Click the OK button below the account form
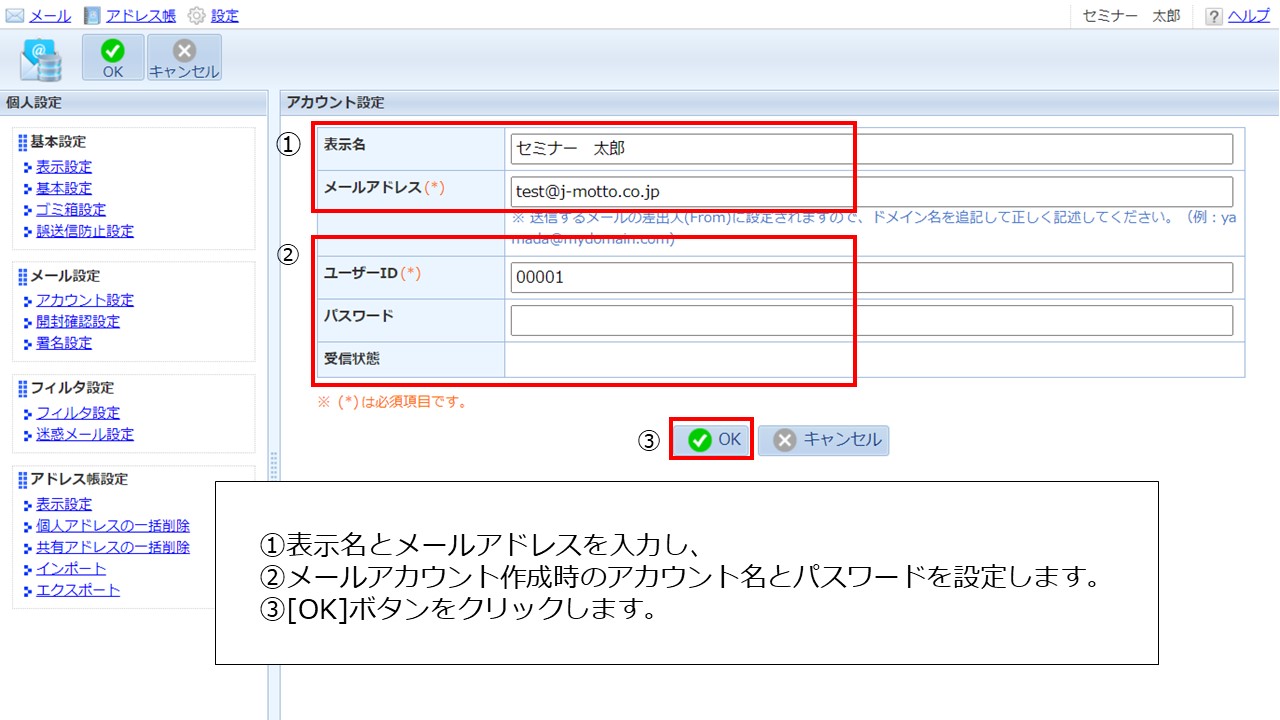The image size is (1280, 720). pyautogui.click(x=711, y=438)
